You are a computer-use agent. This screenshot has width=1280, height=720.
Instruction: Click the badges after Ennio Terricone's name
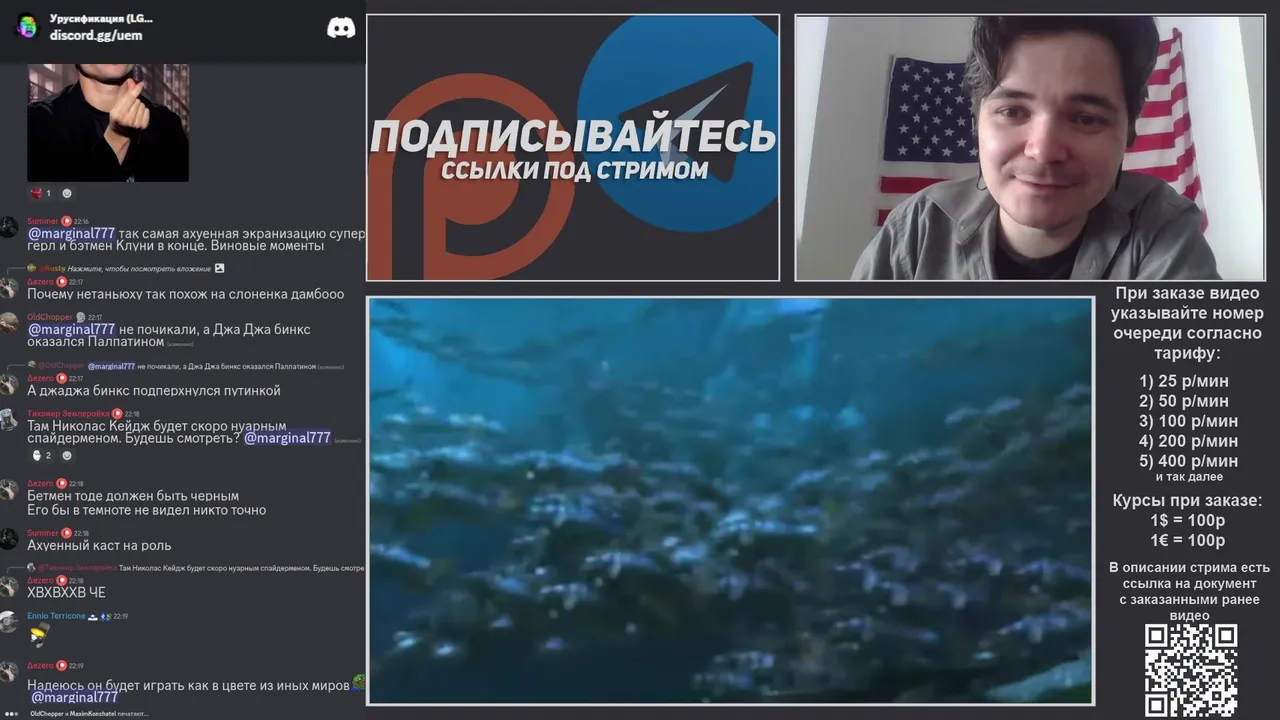pos(100,616)
